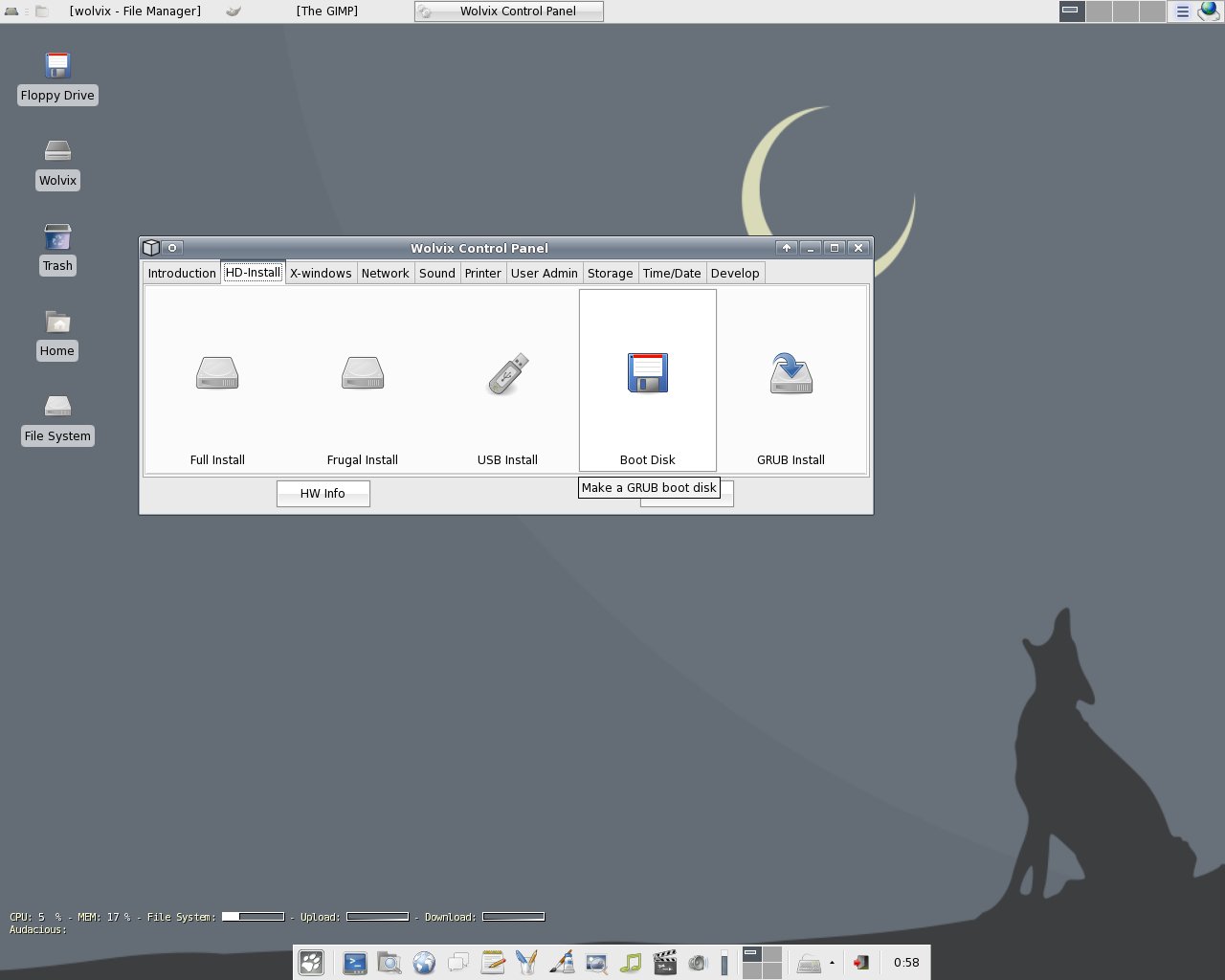Switch to the X-windows tab
Image resolution: width=1225 pixels, height=980 pixels.
321,273
